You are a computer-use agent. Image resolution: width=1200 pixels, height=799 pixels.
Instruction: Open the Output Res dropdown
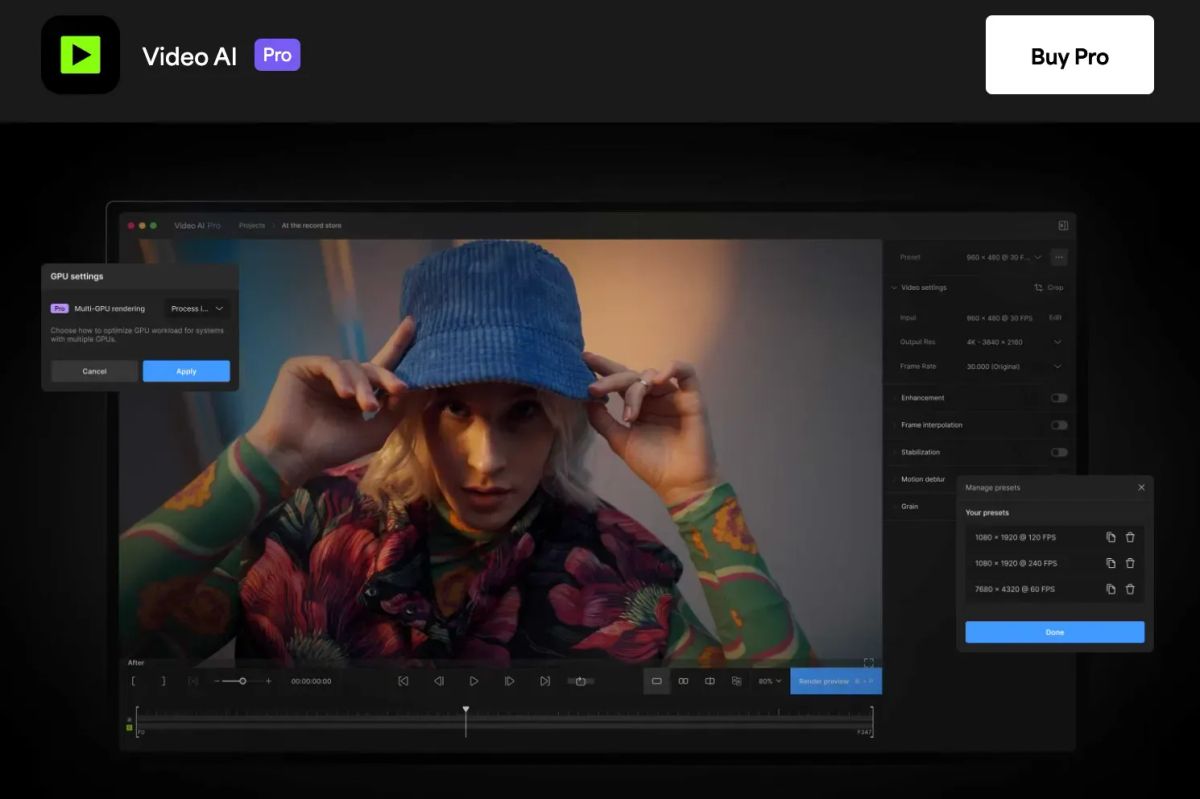1014,342
